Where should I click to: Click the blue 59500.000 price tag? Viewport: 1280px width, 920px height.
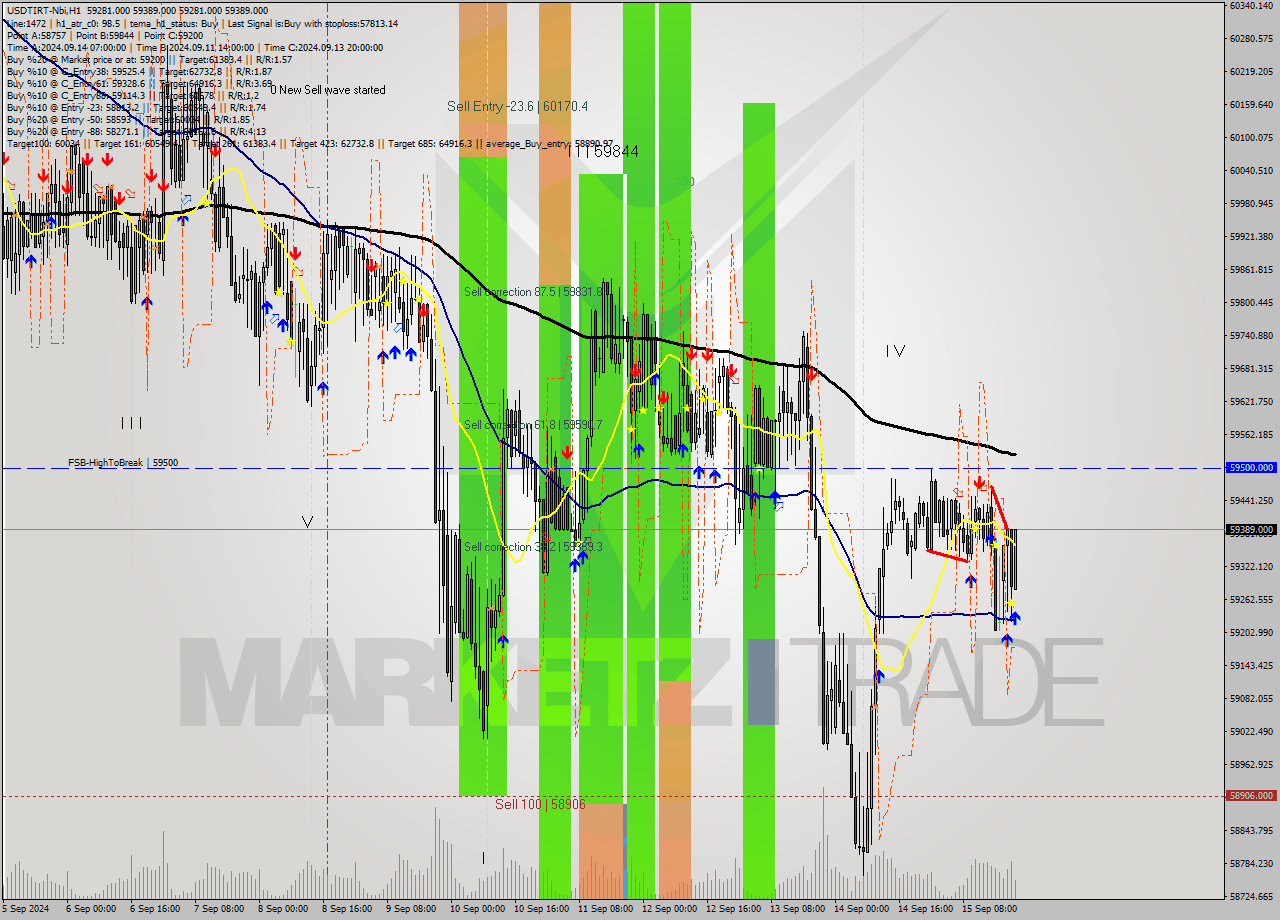click(x=1251, y=467)
